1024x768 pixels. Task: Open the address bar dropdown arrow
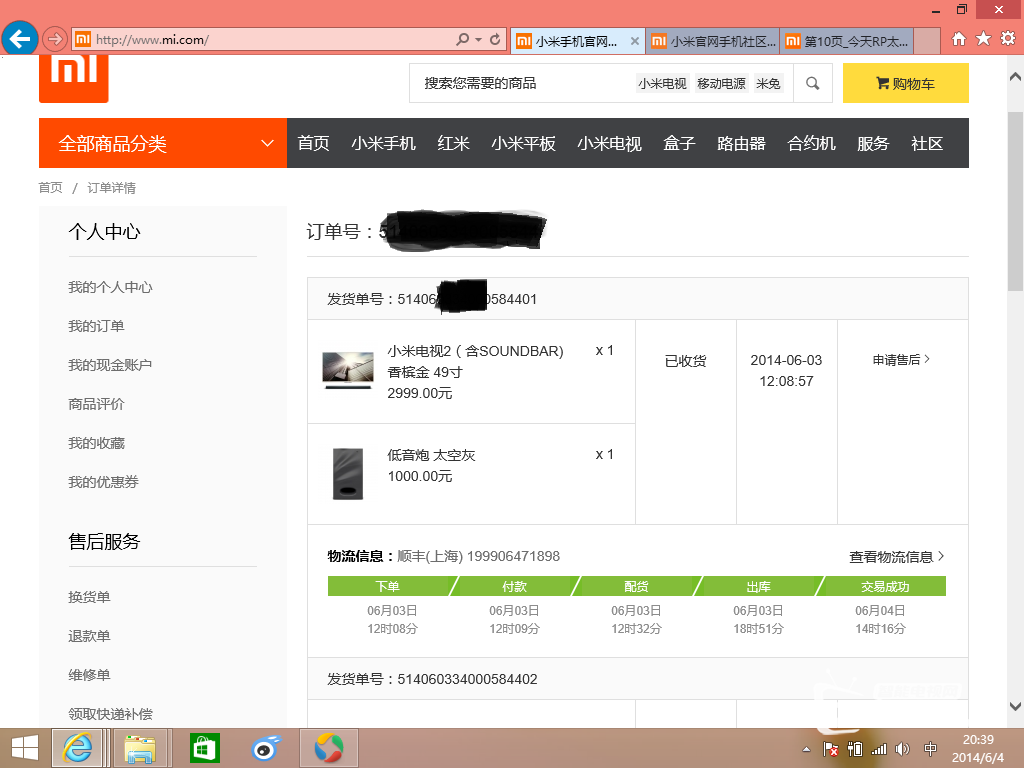[x=478, y=39]
